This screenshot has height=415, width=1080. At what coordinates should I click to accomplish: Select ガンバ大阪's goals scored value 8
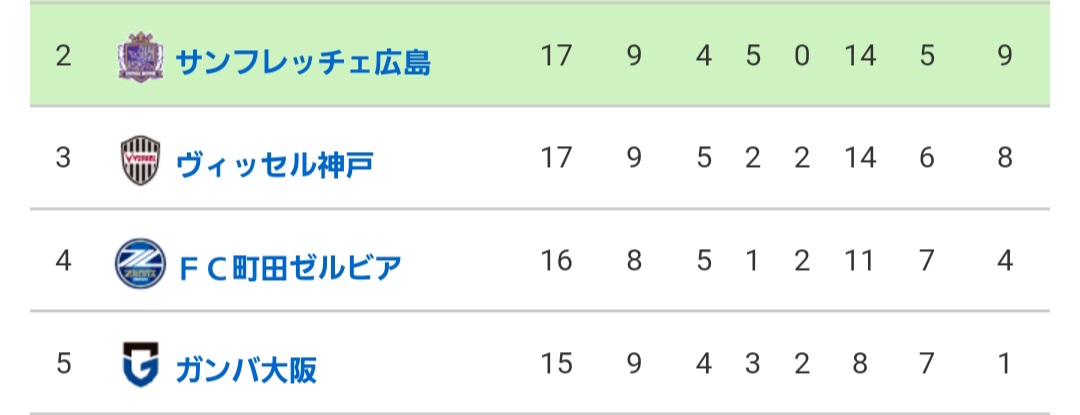[859, 364]
